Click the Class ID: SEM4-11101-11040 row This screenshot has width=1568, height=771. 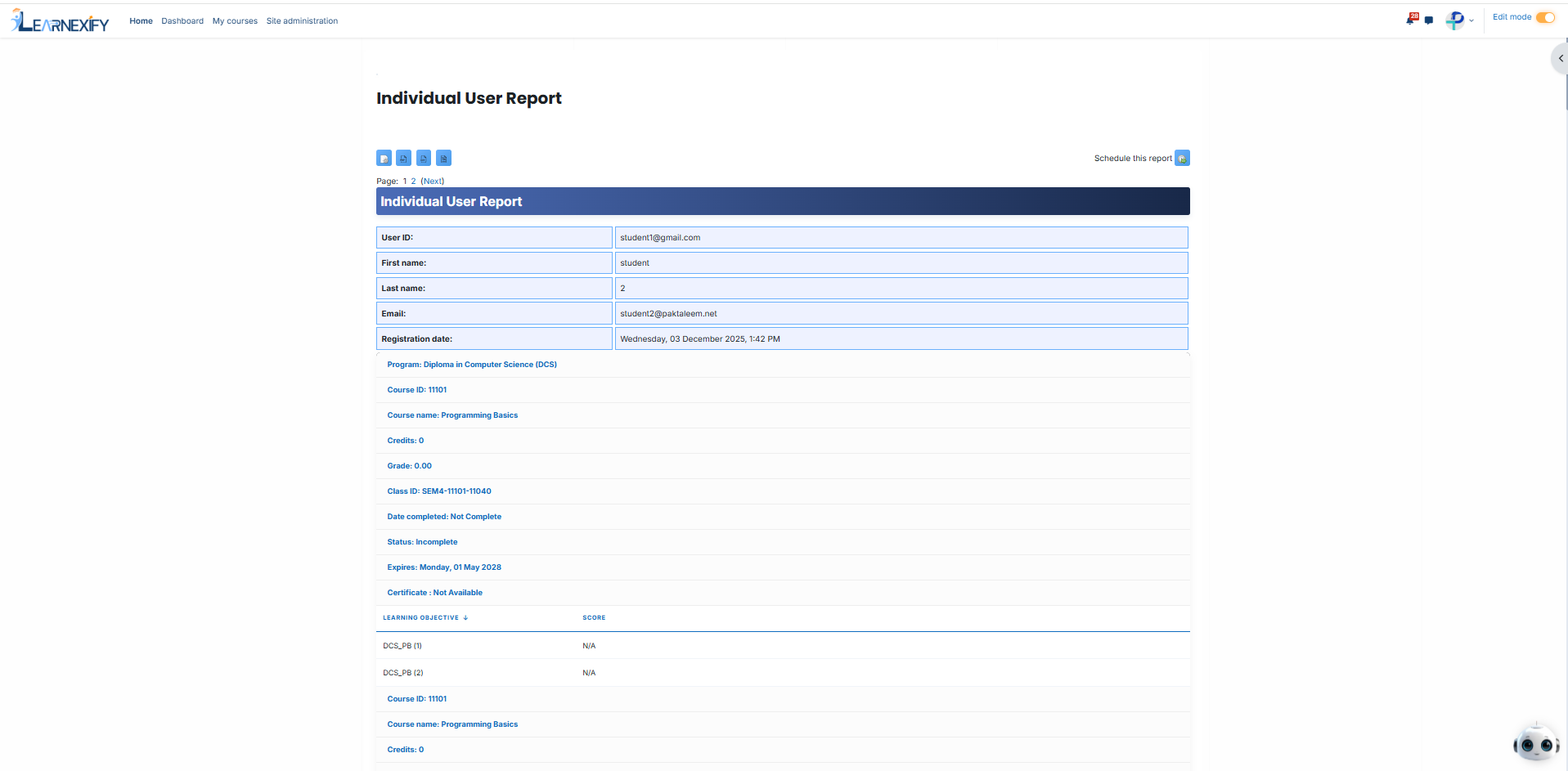[x=783, y=491]
